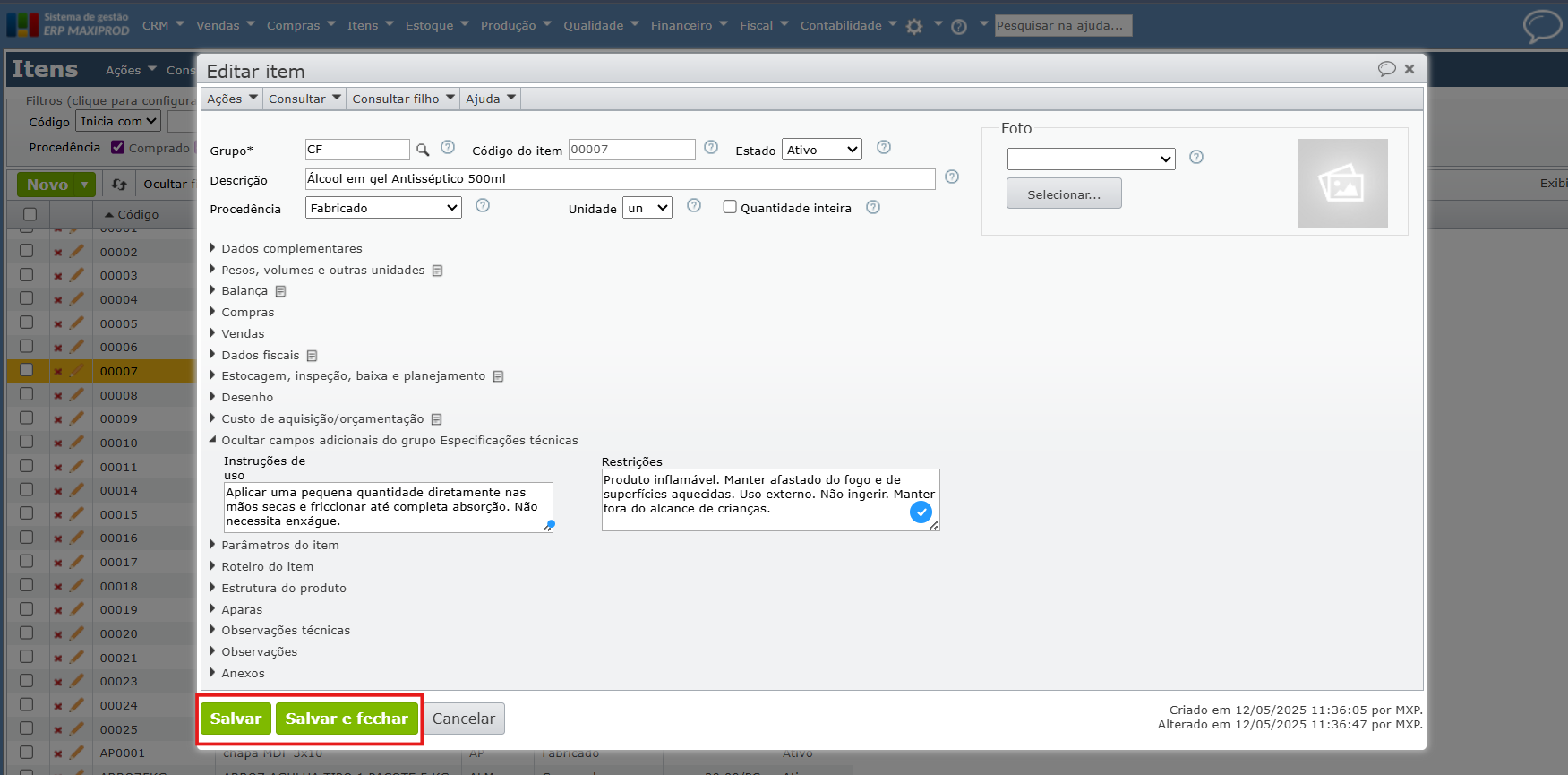Collapse the Especificações técnicas additional fields
The height and width of the screenshot is (775, 1568).
[x=394, y=440]
